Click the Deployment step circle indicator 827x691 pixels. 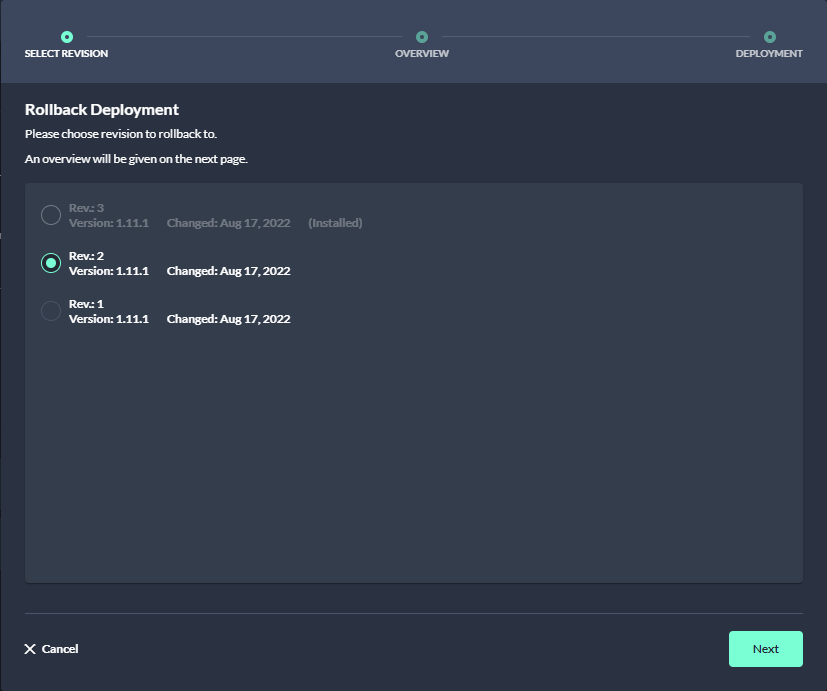[769, 37]
